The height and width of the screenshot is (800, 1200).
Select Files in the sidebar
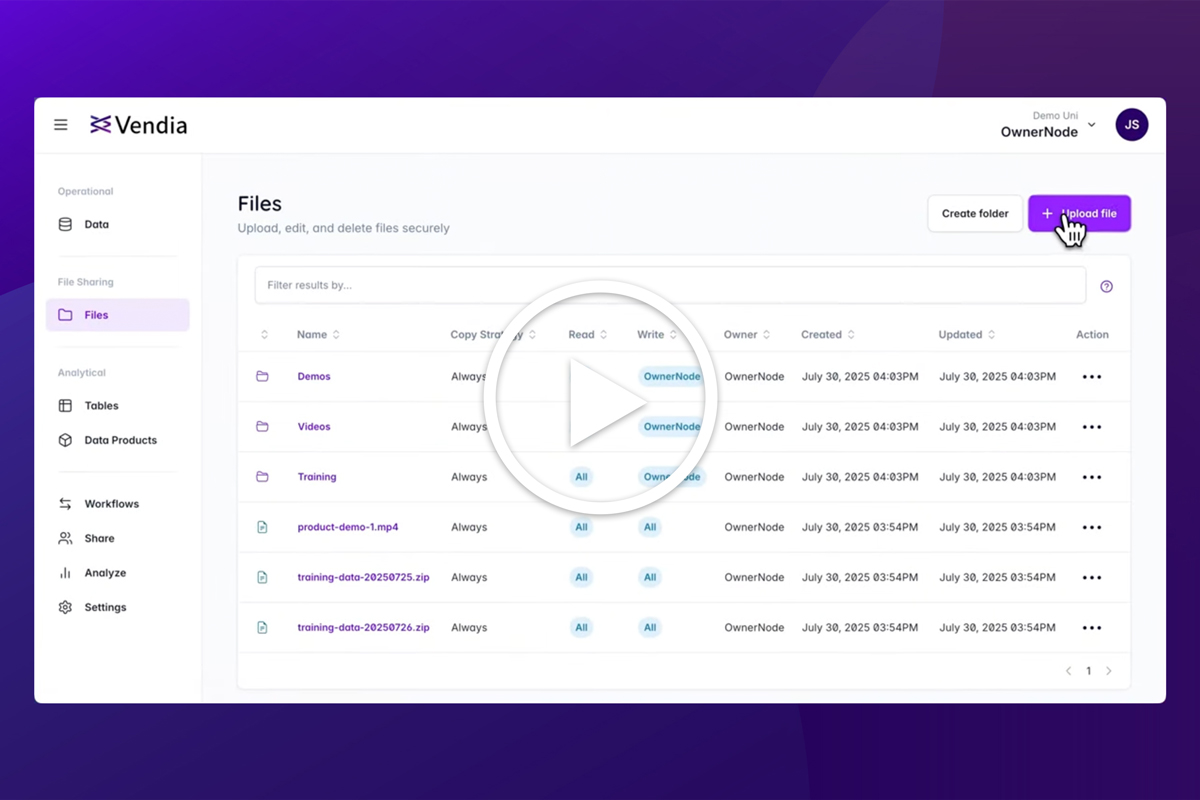(x=118, y=315)
